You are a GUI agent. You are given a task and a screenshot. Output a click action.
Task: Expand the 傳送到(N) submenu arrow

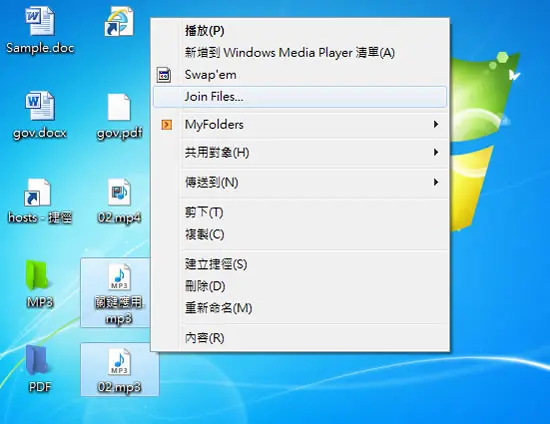pyautogui.click(x=436, y=182)
